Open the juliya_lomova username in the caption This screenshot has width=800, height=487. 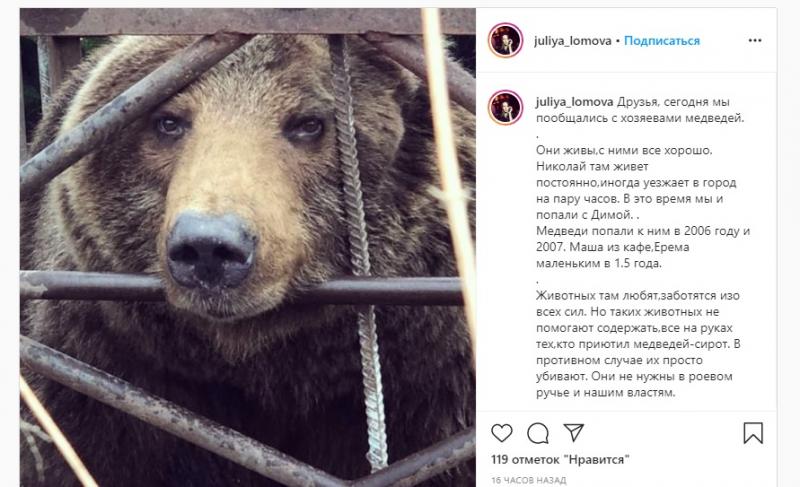(x=574, y=102)
